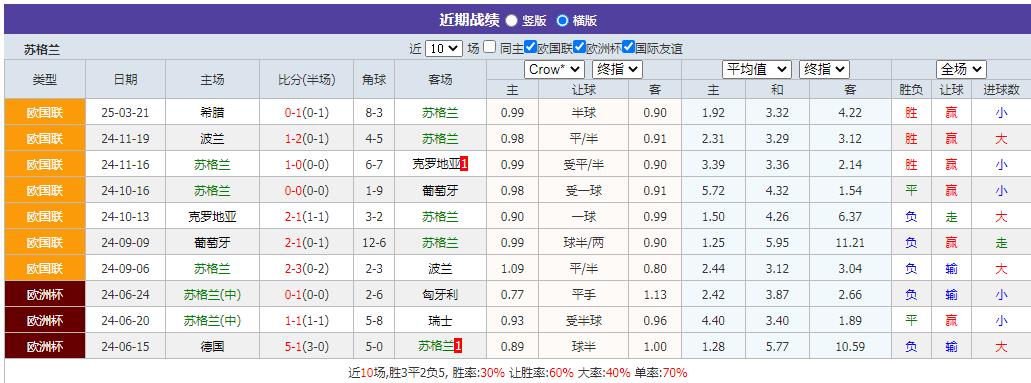Click the score 1-1(1-1) for 瑞士 match
This screenshot has height=383, width=1031.
coord(306,320)
